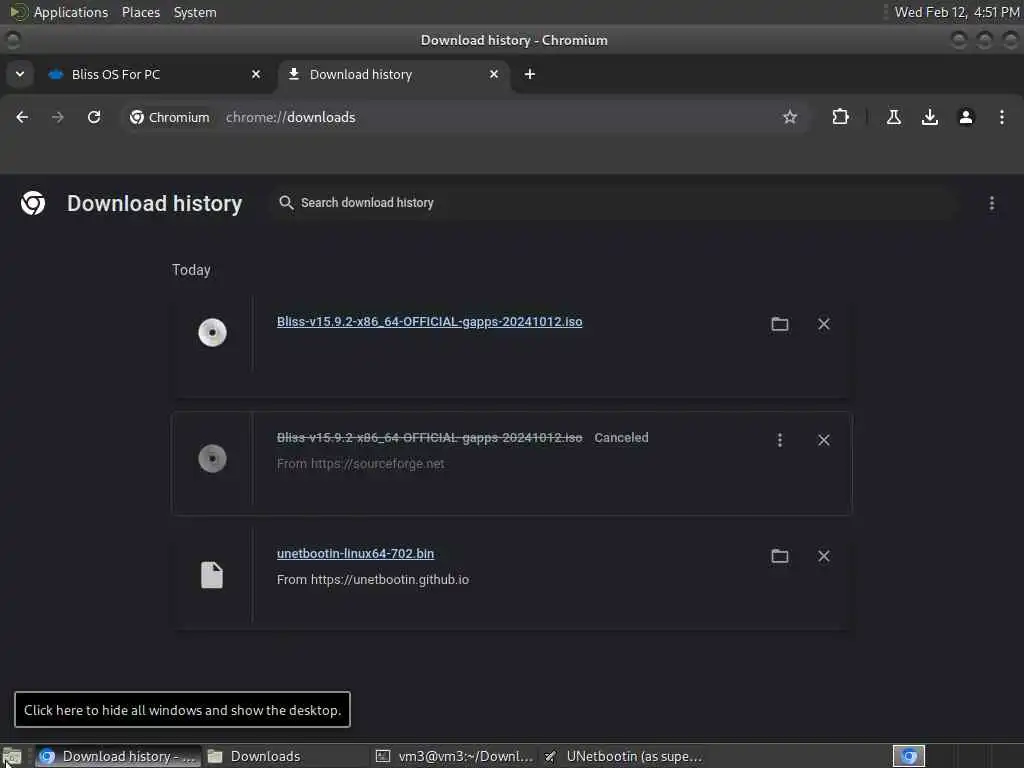This screenshot has width=1024, height=768.
Task: Open the Extensions puzzle icon
Action: pos(840,117)
